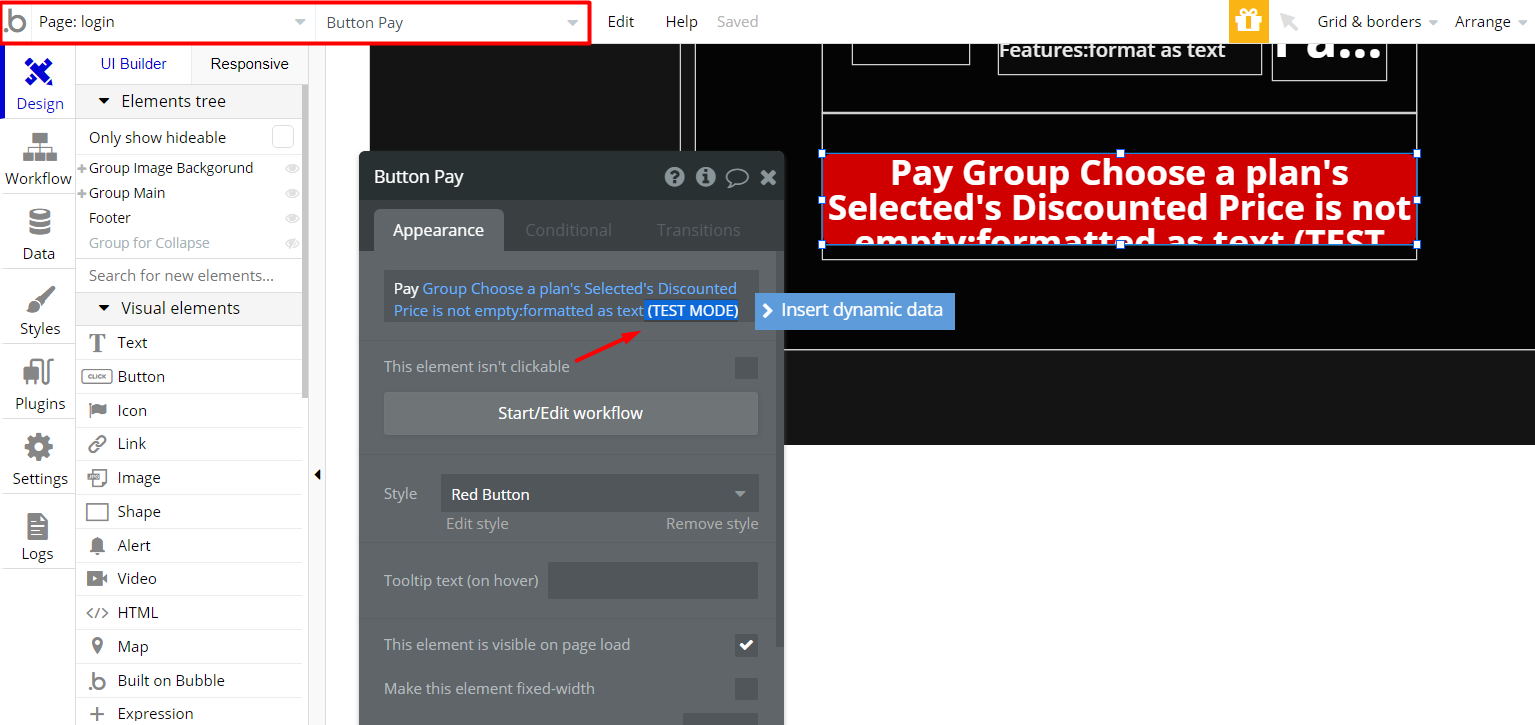Viewport: 1535px width, 725px height.
Task: Click the Start/Edit workflow button
Action: pos(571,413)
